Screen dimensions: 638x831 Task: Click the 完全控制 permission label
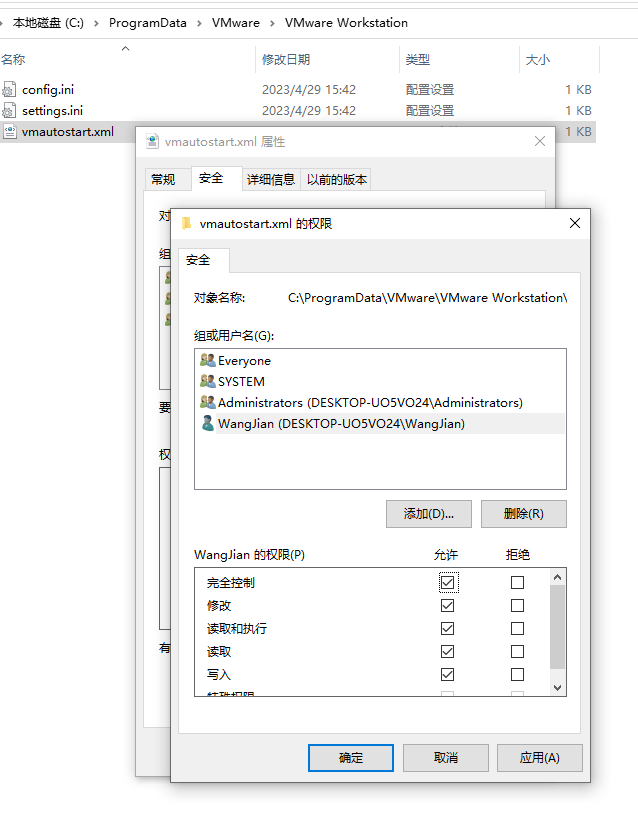pos(231,583)
